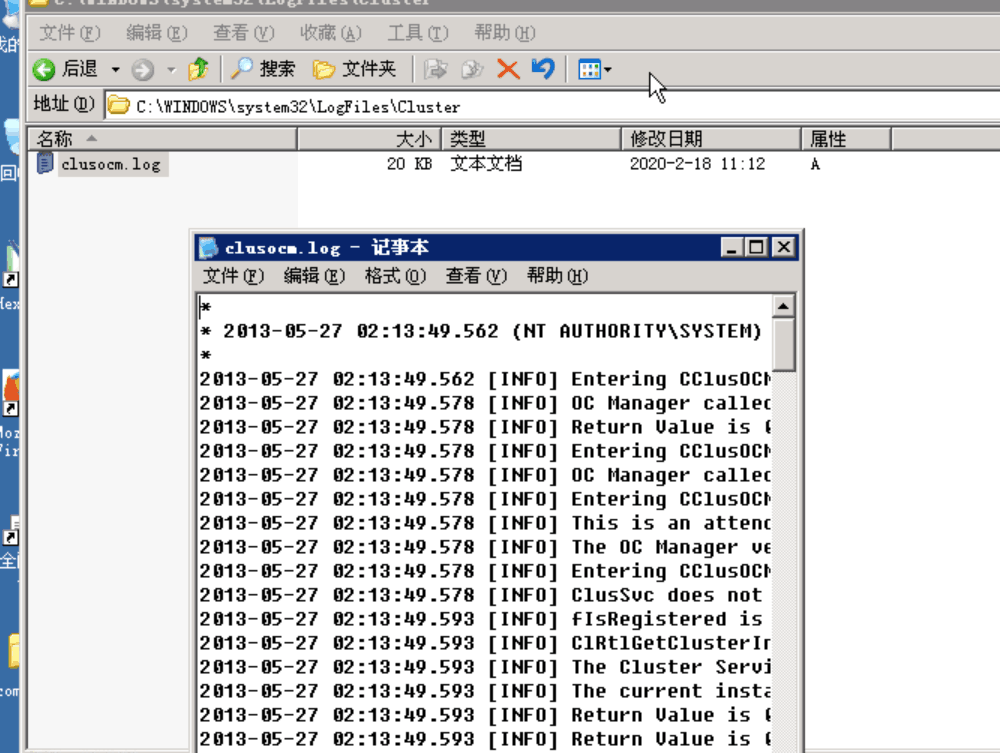The height and width of the screenshot is (753, 1000).
Task: Click the address bar path field
Action: click(x=552, y=106)
